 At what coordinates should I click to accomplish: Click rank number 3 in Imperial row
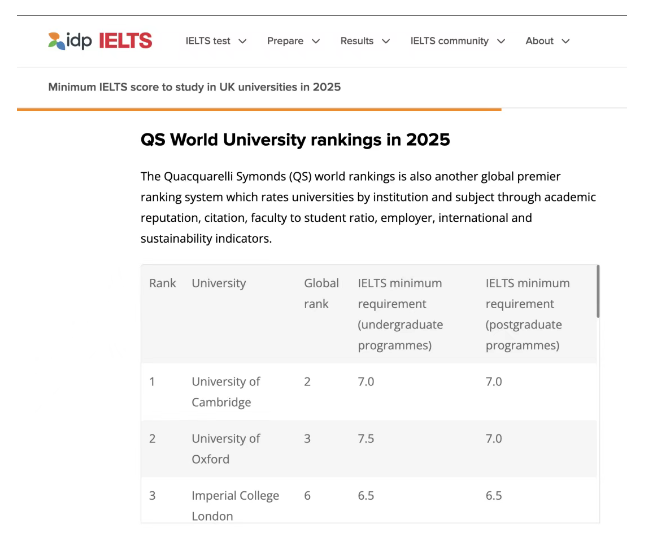coord(152,495)
